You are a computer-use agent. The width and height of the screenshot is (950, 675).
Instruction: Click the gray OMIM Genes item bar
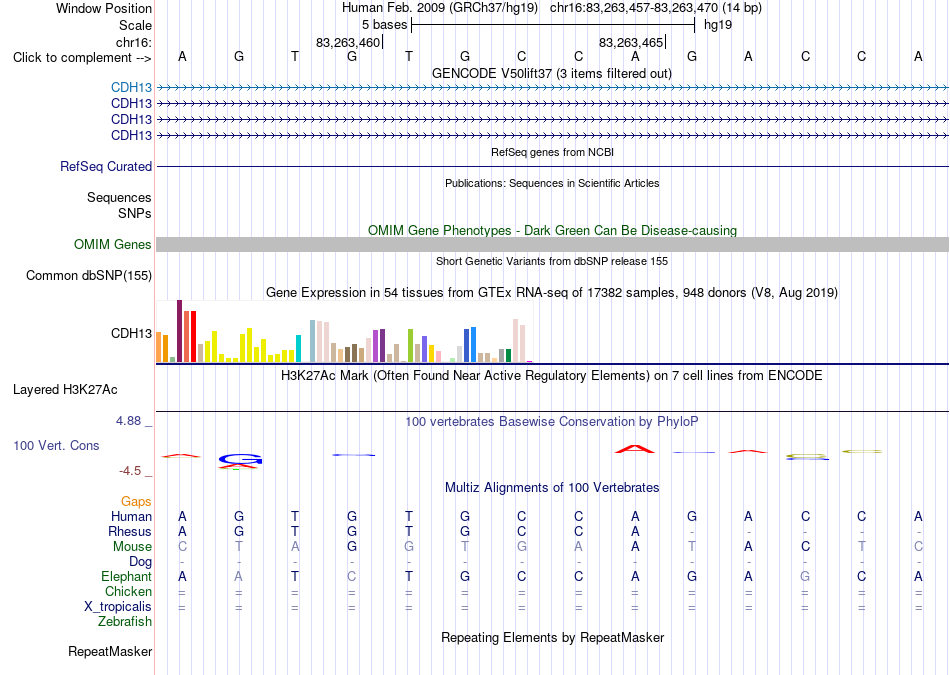[x=552, y=245]
